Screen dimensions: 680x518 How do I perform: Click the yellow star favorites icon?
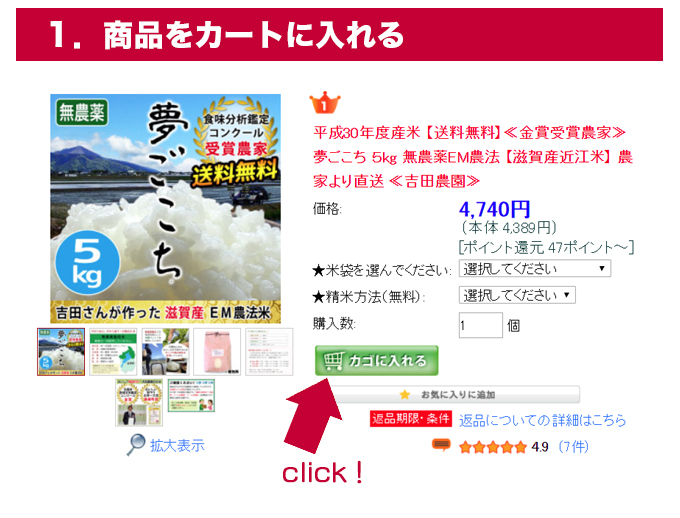tap(405, 394)
